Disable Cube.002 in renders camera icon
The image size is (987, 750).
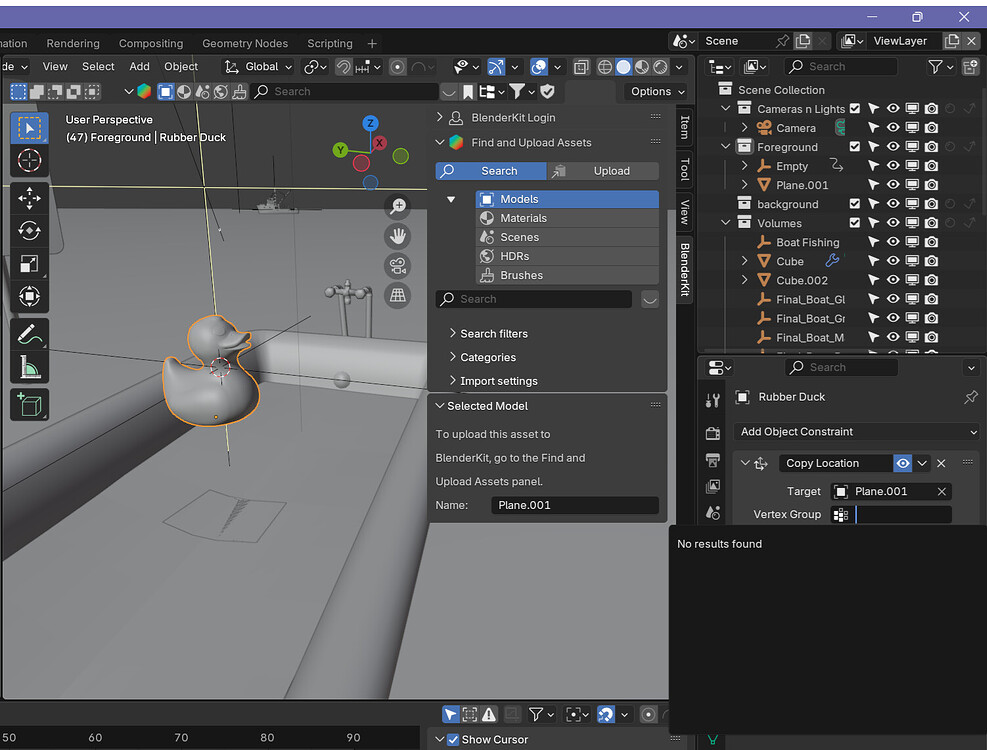pos(932,280)
